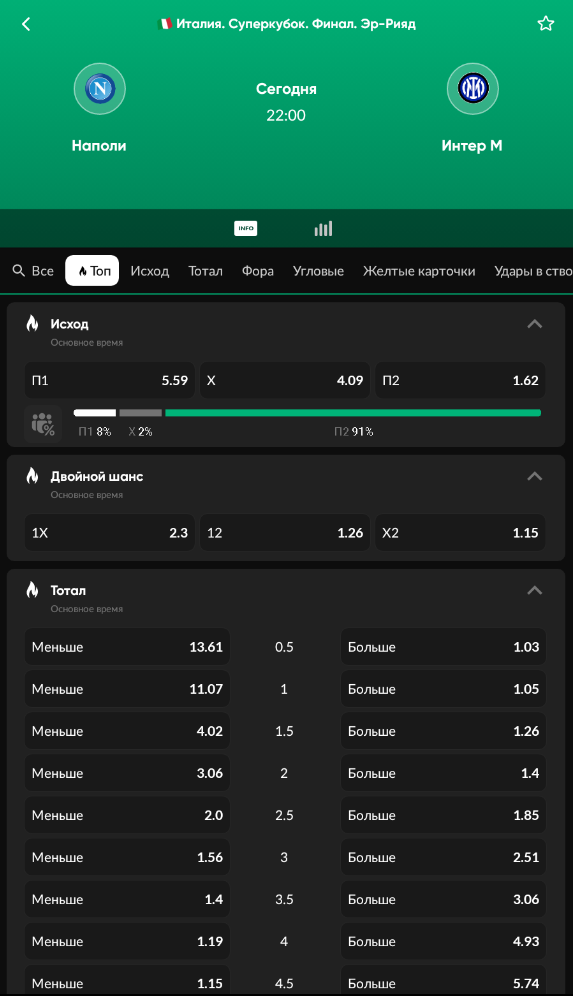573x996 pixels.
Task: Open the match statistics bar-chart icon
Action: (323, 228)
